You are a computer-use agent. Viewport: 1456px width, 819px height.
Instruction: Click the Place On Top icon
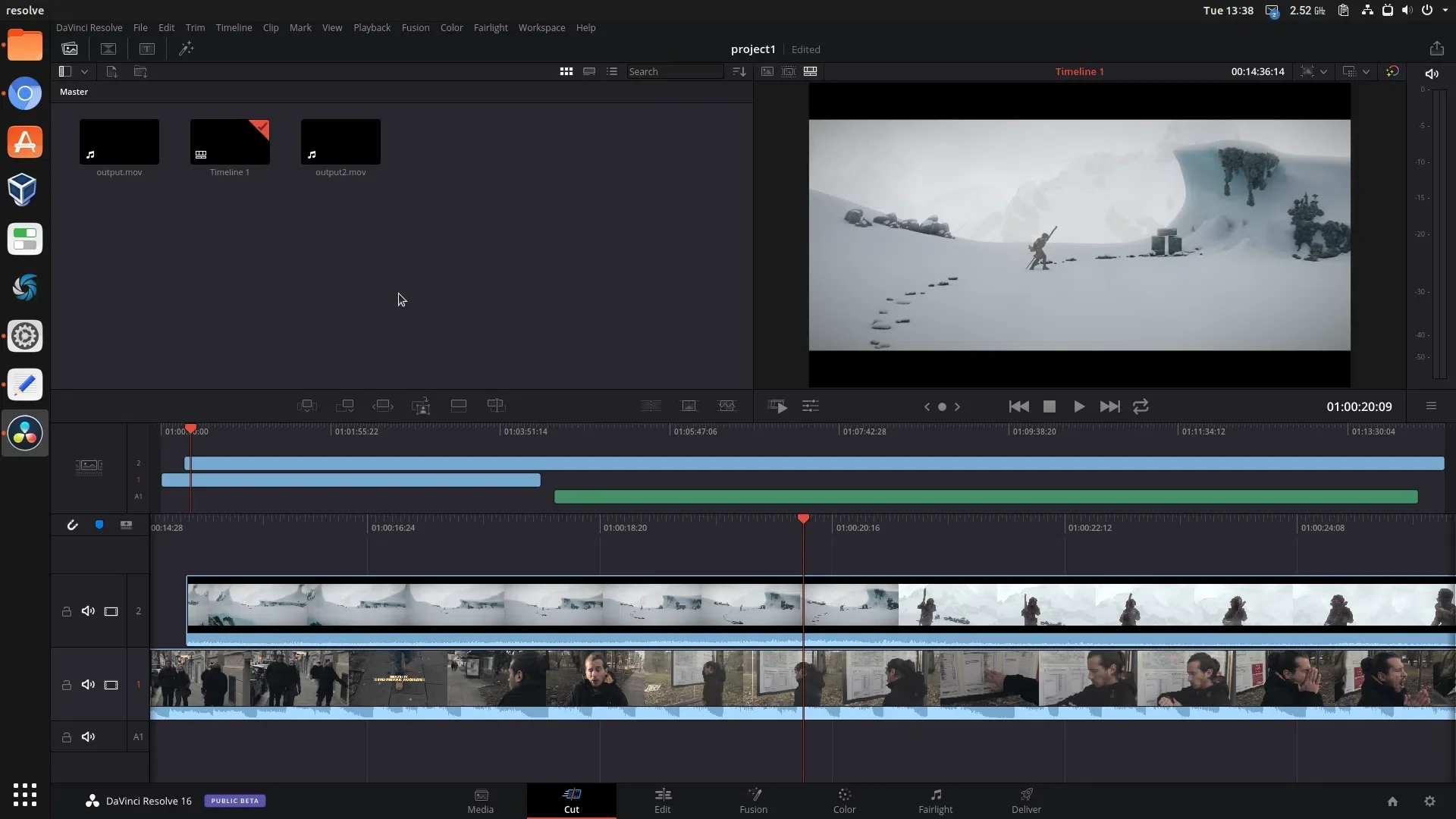tap(459, 406)
